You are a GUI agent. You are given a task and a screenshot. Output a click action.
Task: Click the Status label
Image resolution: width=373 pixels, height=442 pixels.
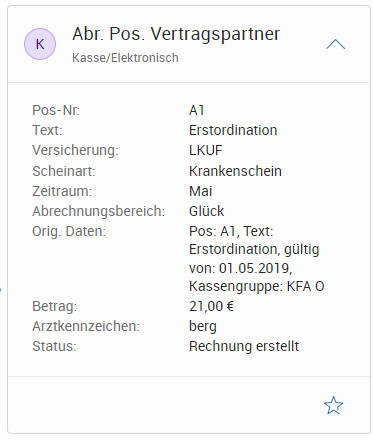pyautogui.click(x=54, y=346)
